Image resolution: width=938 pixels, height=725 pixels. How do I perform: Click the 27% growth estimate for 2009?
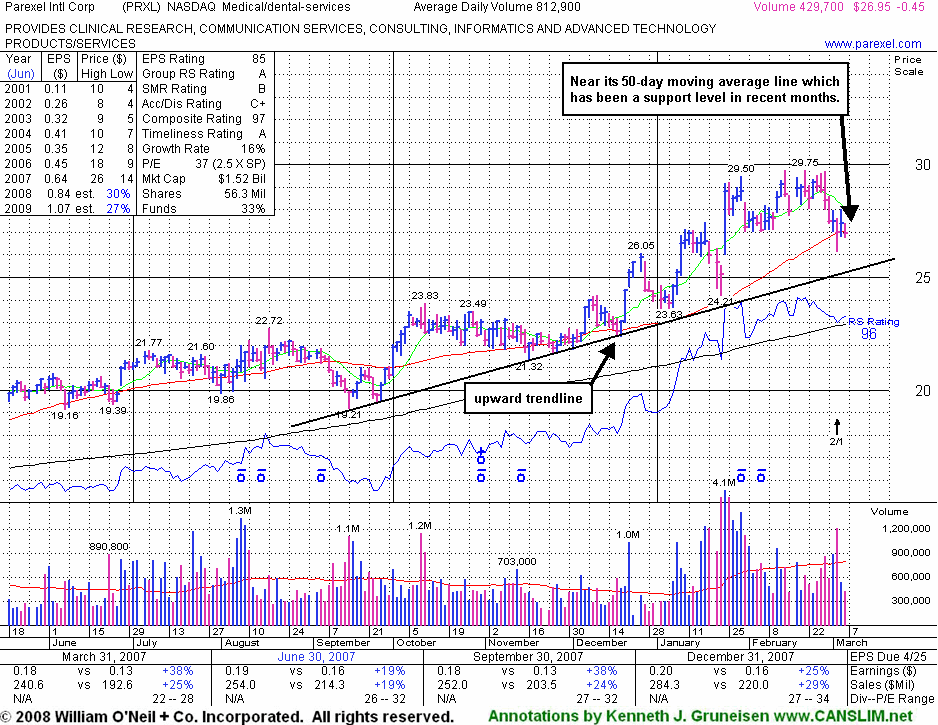[118, 208]
